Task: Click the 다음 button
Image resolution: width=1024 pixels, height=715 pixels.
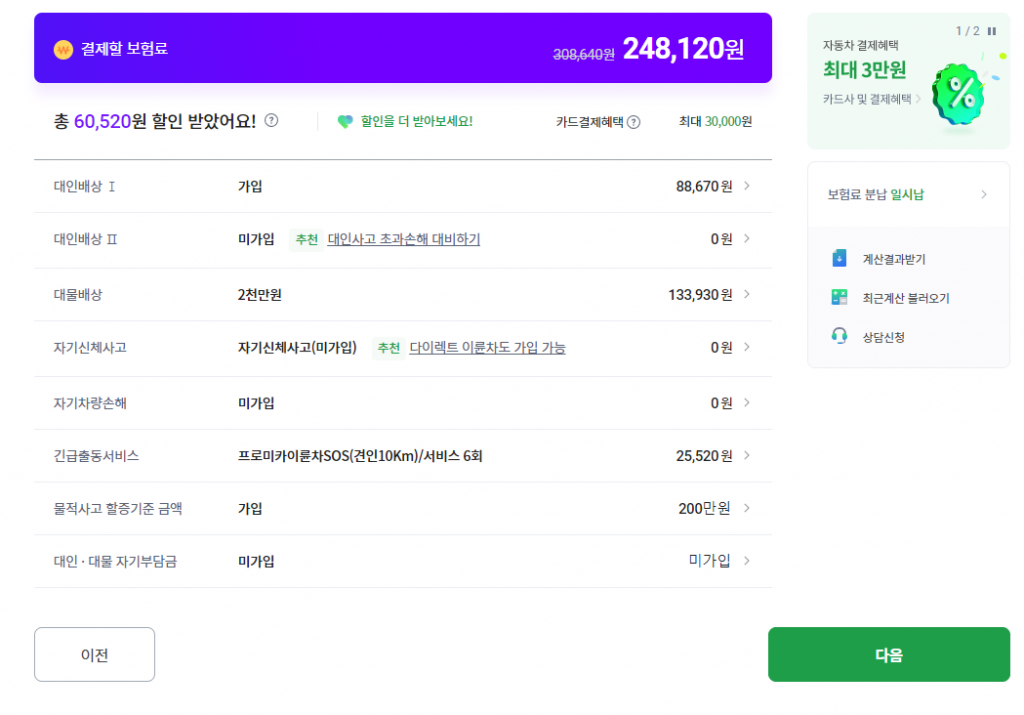Action: point(888,655)
